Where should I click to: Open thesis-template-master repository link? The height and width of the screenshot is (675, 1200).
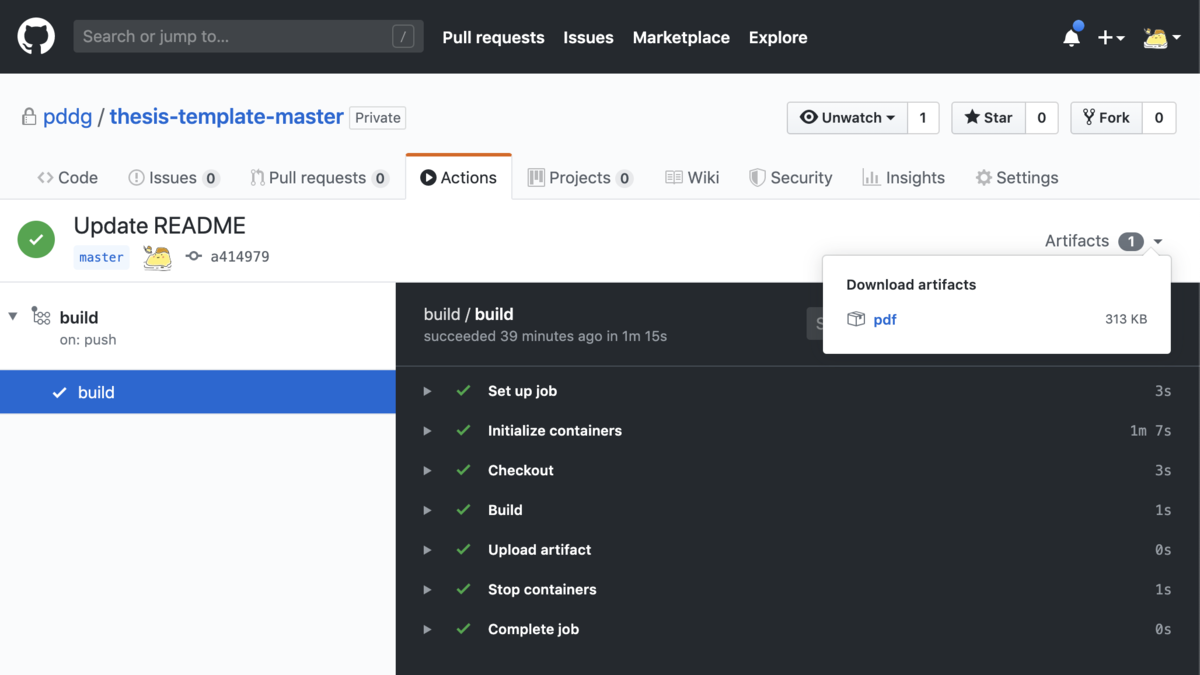(x=226, y=117)
